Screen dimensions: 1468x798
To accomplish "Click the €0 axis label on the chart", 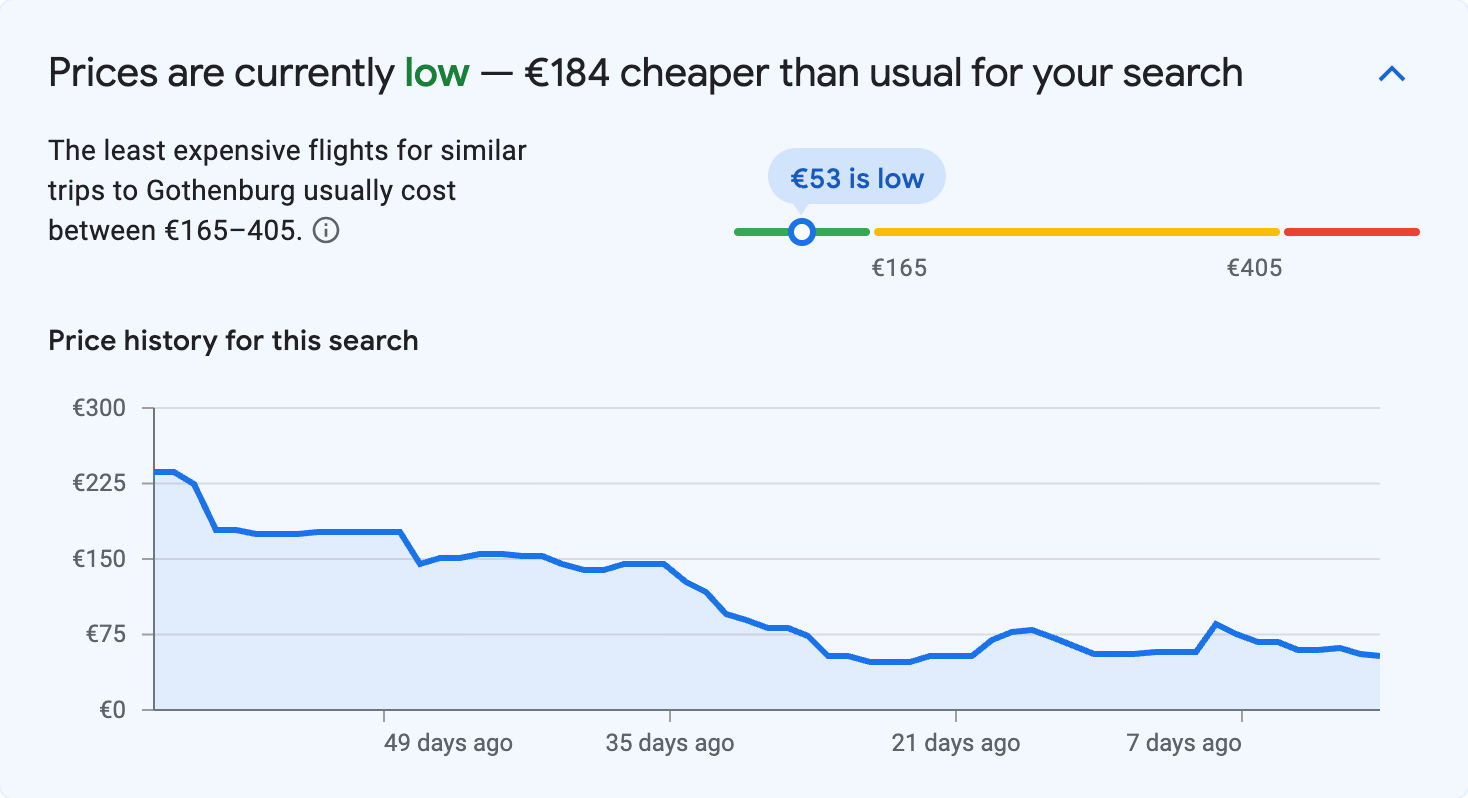I will click(110, 710).
